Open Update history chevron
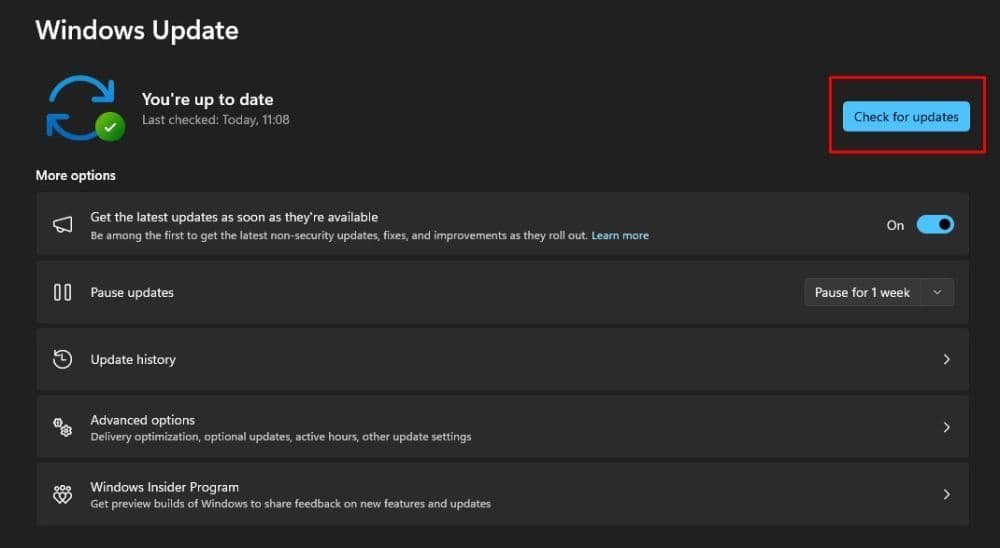The height and width of the screenshot is (548, 1000). tap(946, 360)
